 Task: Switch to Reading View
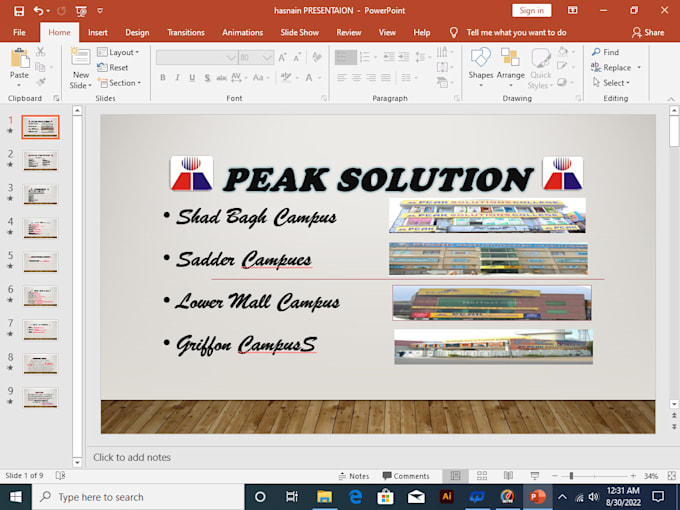click(x=508, y=476)
